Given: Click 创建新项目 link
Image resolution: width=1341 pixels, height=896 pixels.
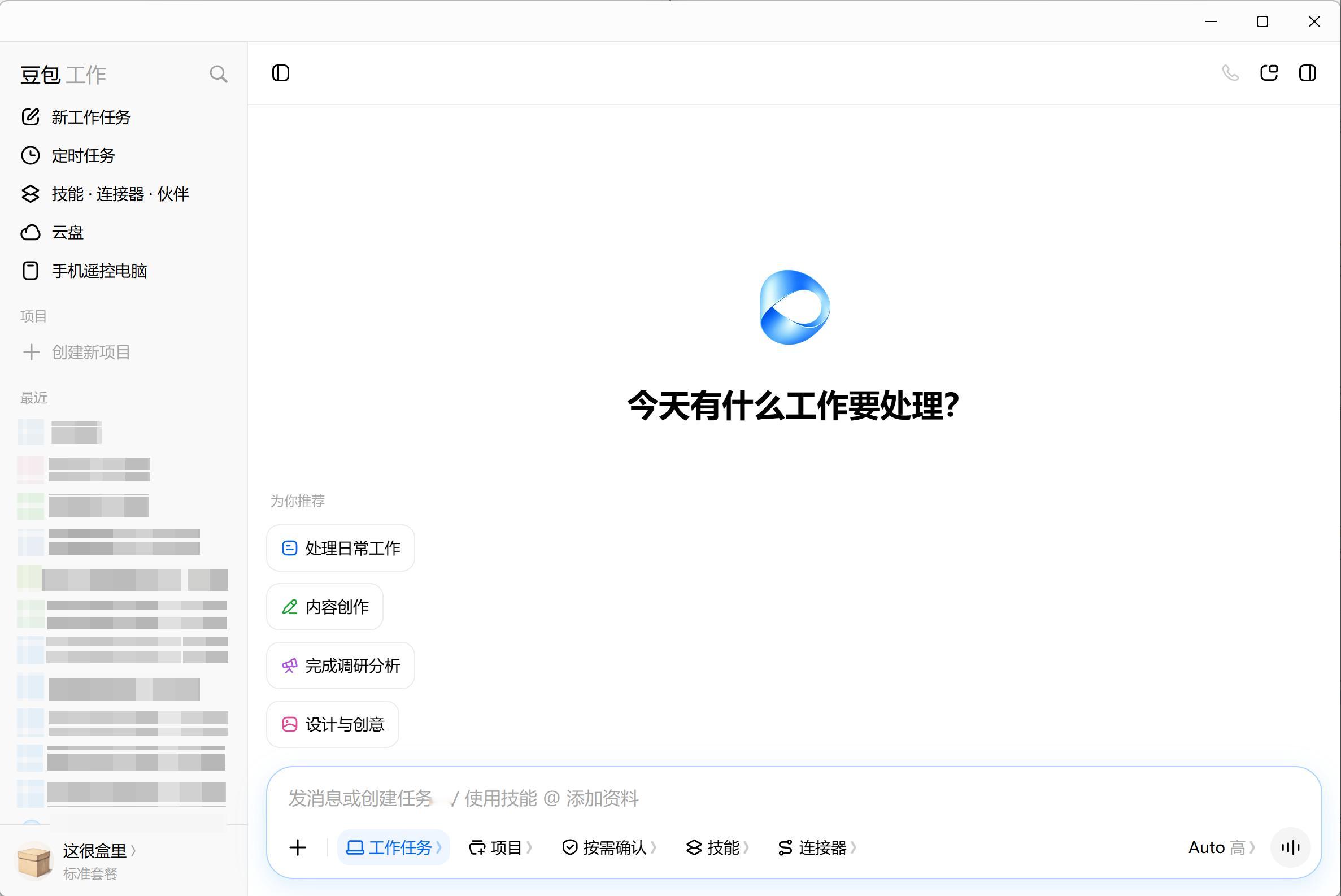Looking at the screenshot, I should tap(92, 352).
